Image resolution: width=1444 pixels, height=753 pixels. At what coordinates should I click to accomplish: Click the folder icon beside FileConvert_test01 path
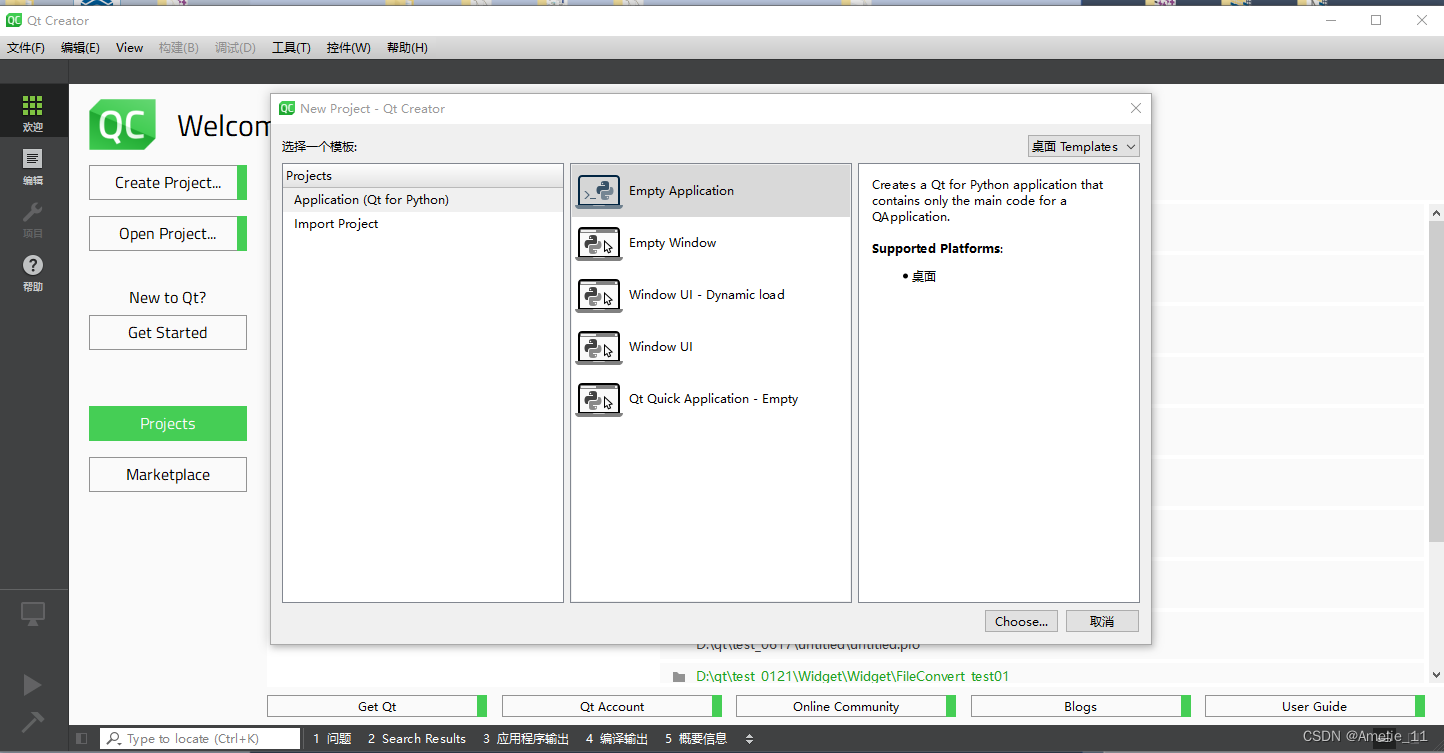[679, 677]
